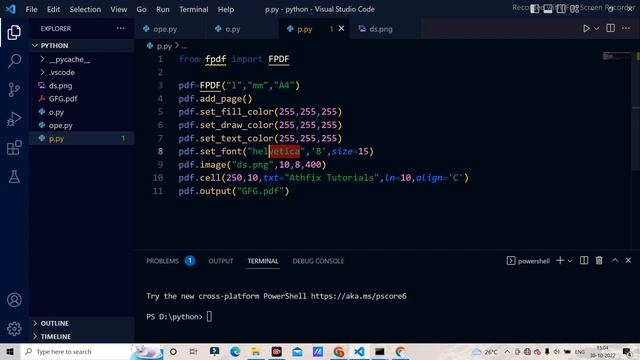Open the Run and Debug view
This screenshot has width=640, height=360.
click(x=14, y=119)
